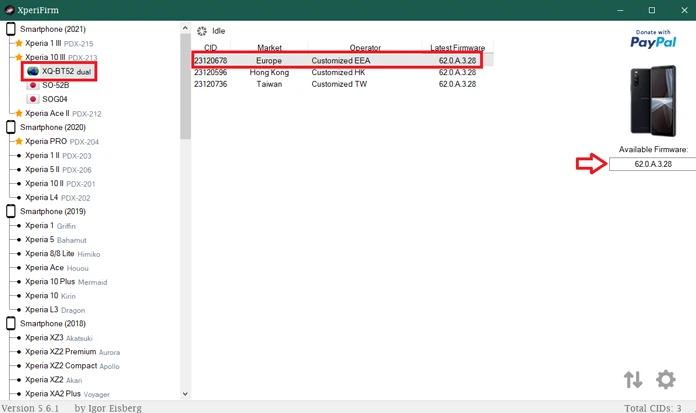Click the Japan flag next to SO-52B
Screen dimensions: 696x413
tap(33, 86)
